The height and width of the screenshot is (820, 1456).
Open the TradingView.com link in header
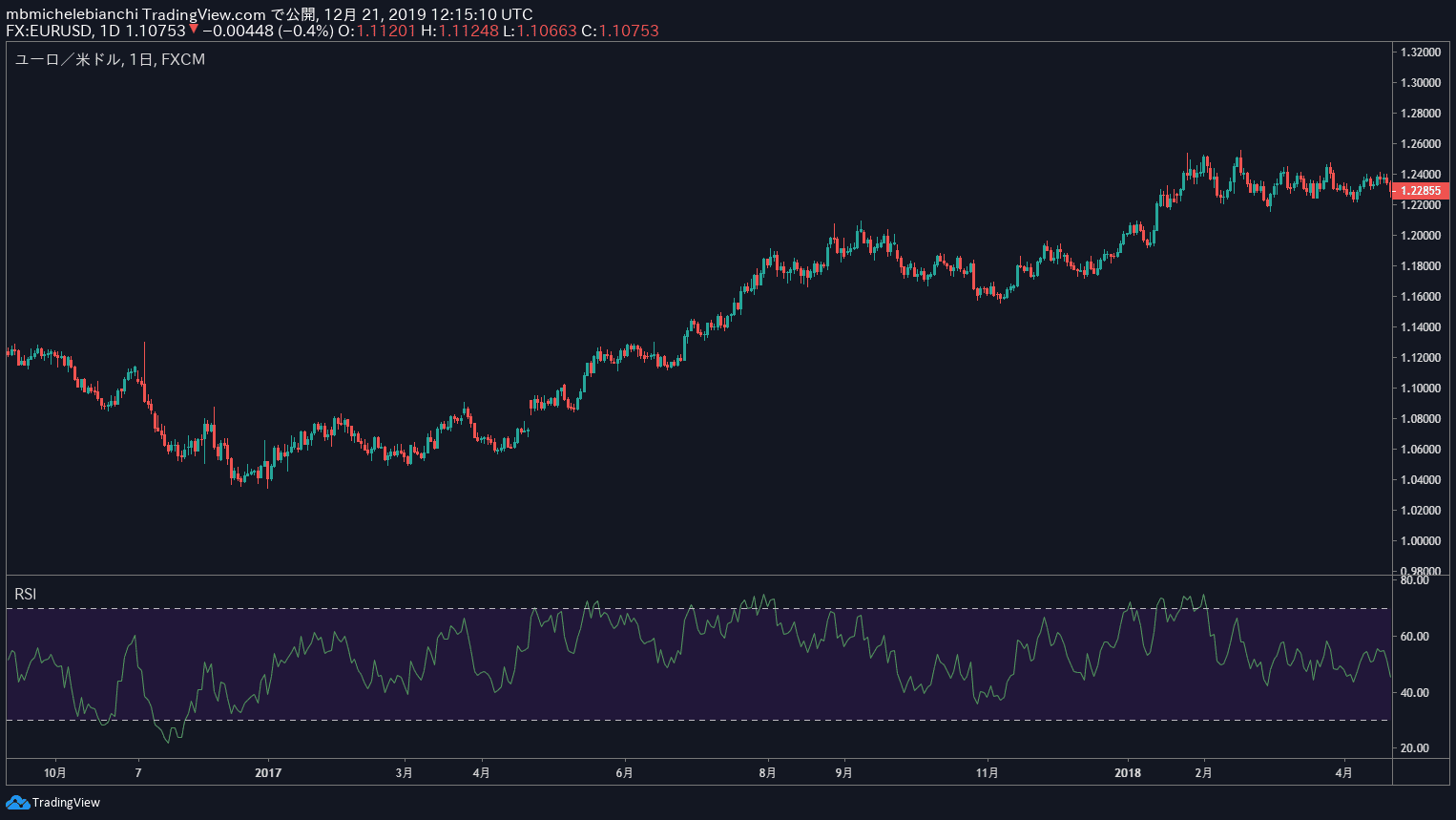203,14
